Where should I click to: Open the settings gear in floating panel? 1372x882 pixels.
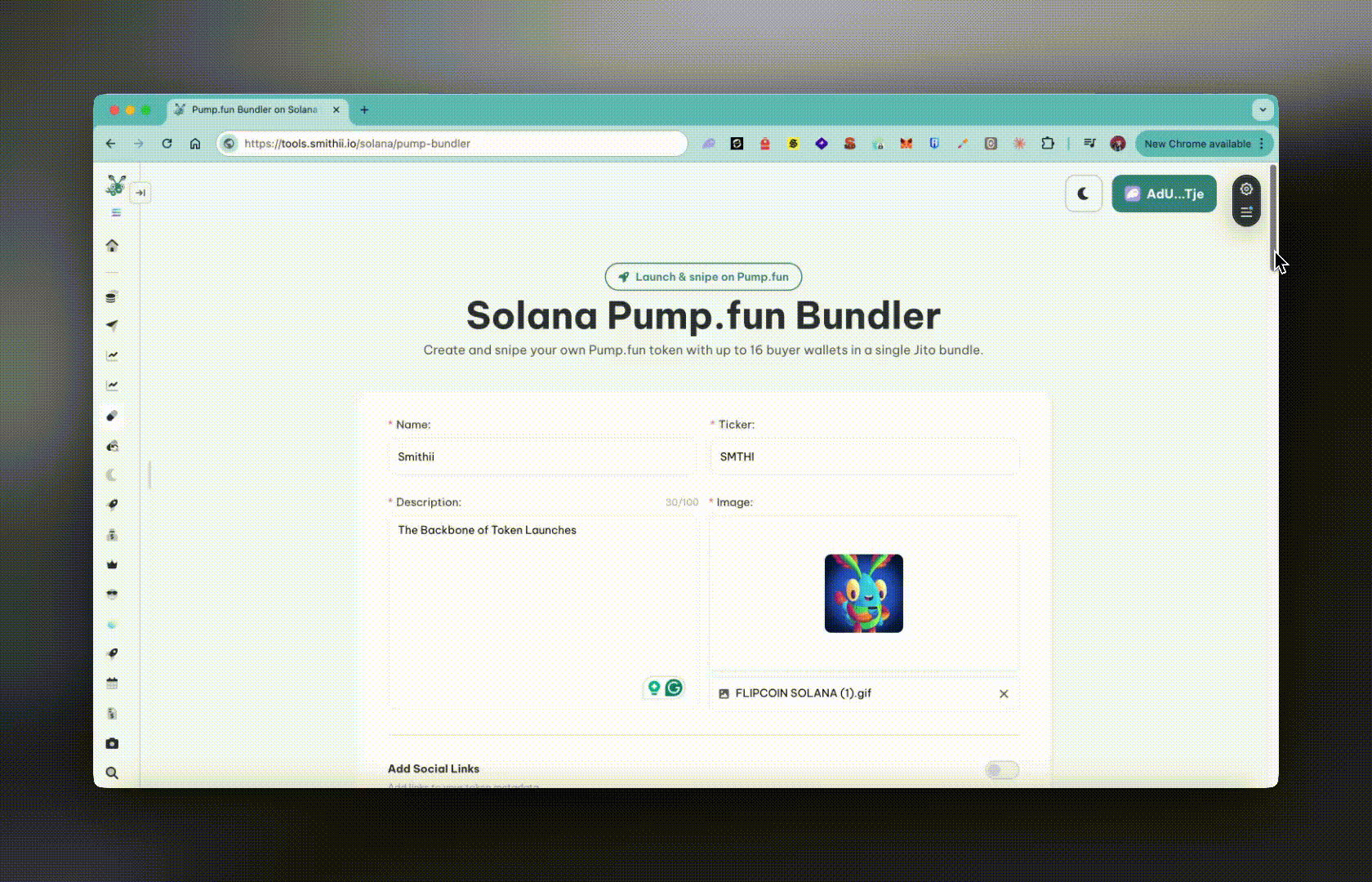pos(1246,189)
